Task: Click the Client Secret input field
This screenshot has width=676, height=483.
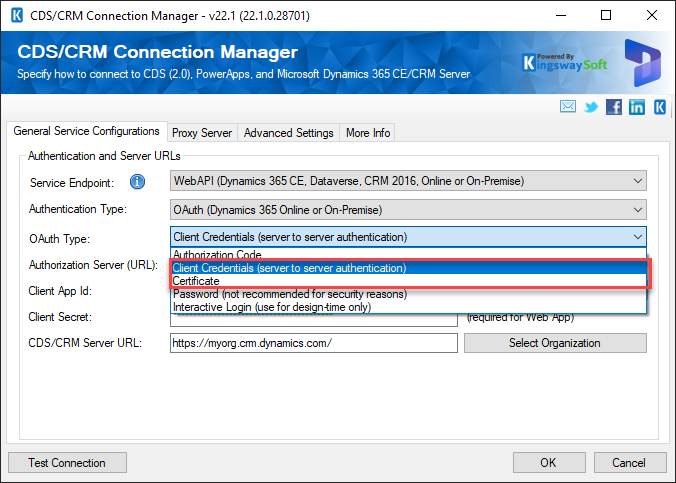Action: tap(314, 320)
